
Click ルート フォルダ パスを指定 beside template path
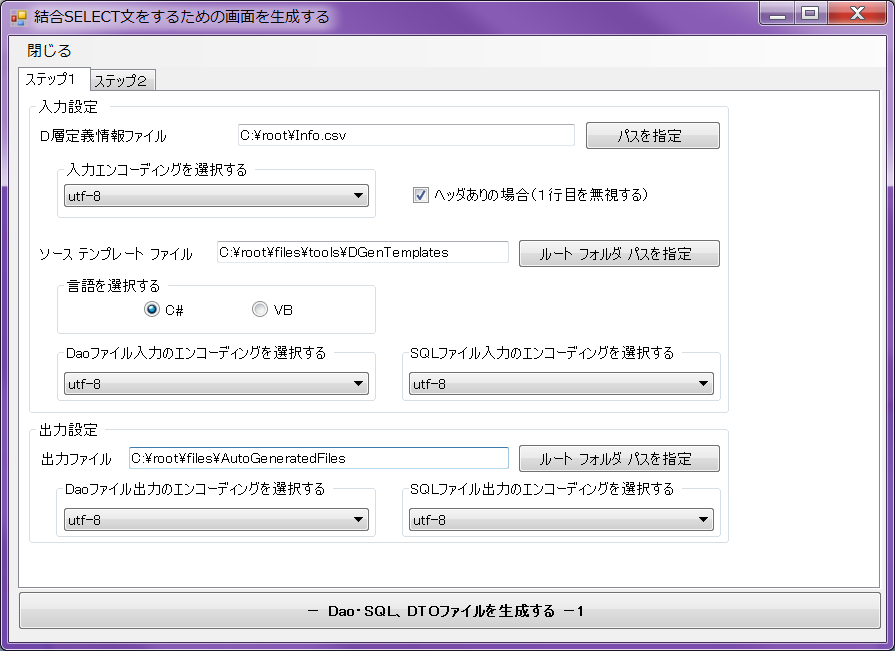pyautogui.click(x=619, y=253)
